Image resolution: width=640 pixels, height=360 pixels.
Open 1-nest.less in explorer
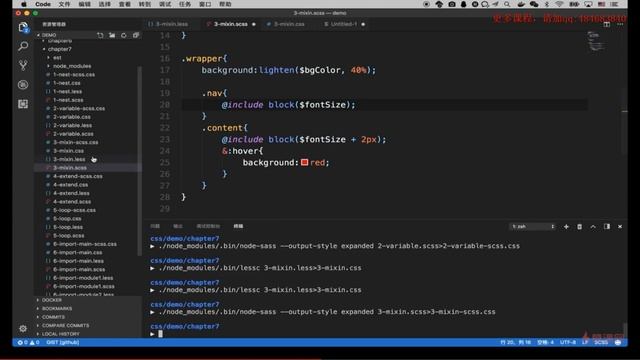click(x=67, y=91)
